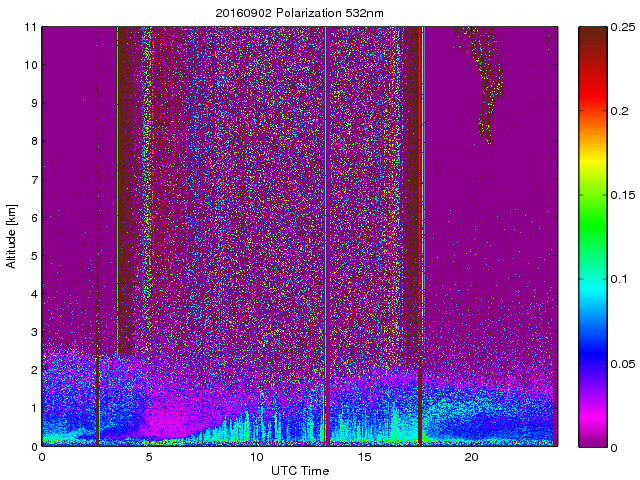The height and width of the screenshot is (480, 640).
Task: Click the 'Altitude [km]' y-axis label
Action: pos(12,236)
